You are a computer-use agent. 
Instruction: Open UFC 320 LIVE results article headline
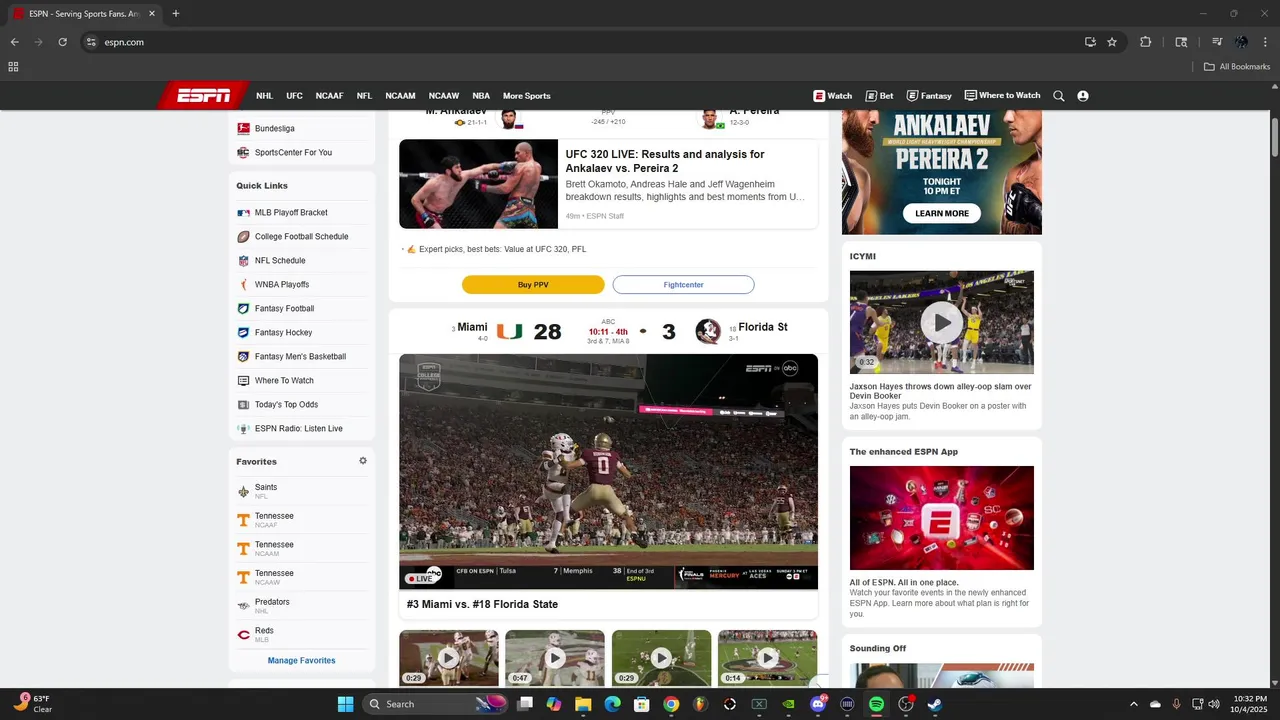coord(665,161)
